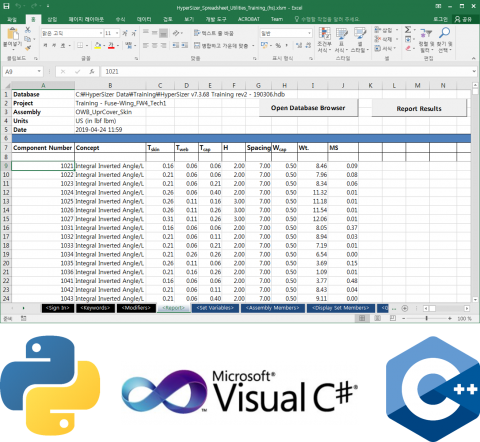480x442 pixels.
Task: Rotate text with the Orientation icon
Action: tap(176, 33)
